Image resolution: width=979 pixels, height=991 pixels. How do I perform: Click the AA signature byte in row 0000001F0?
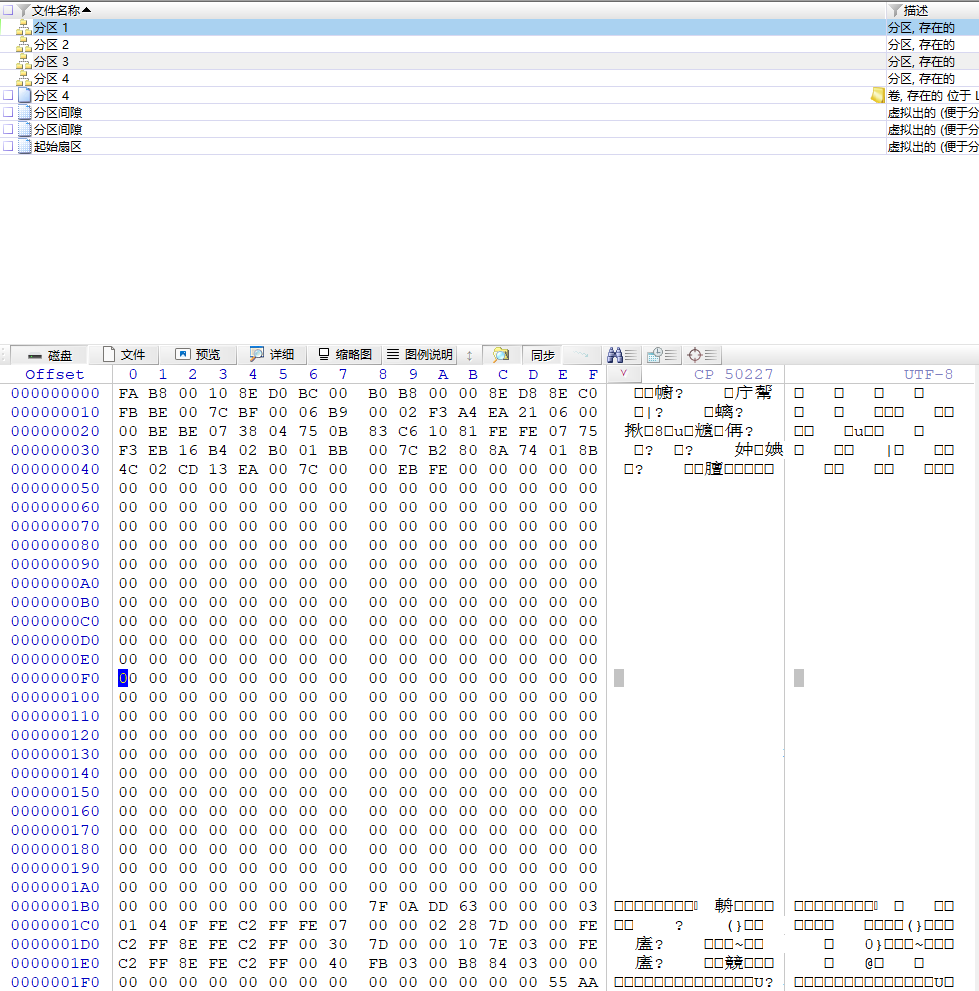(588, 982)
